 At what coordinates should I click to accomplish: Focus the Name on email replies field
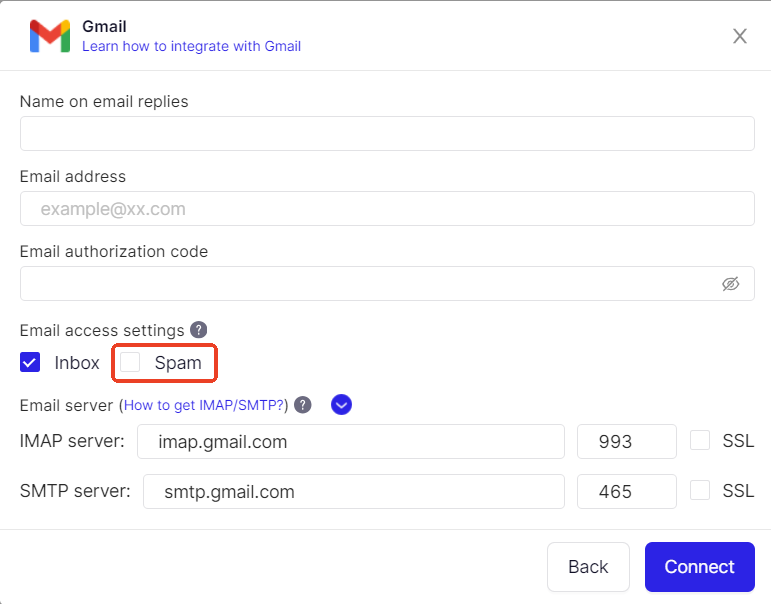pyautogui.click(x=387, y=134)
